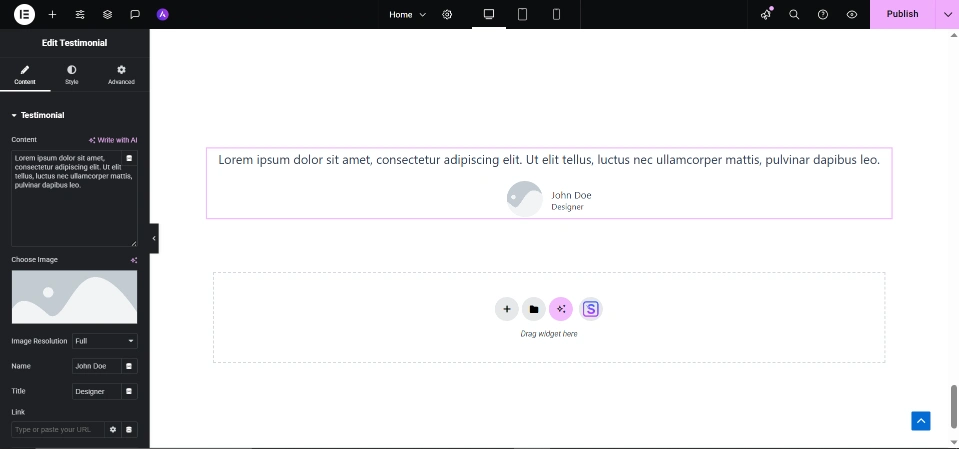Preview changes with eye icon
The width and height of the screenshot is (959, 449).
852,14
